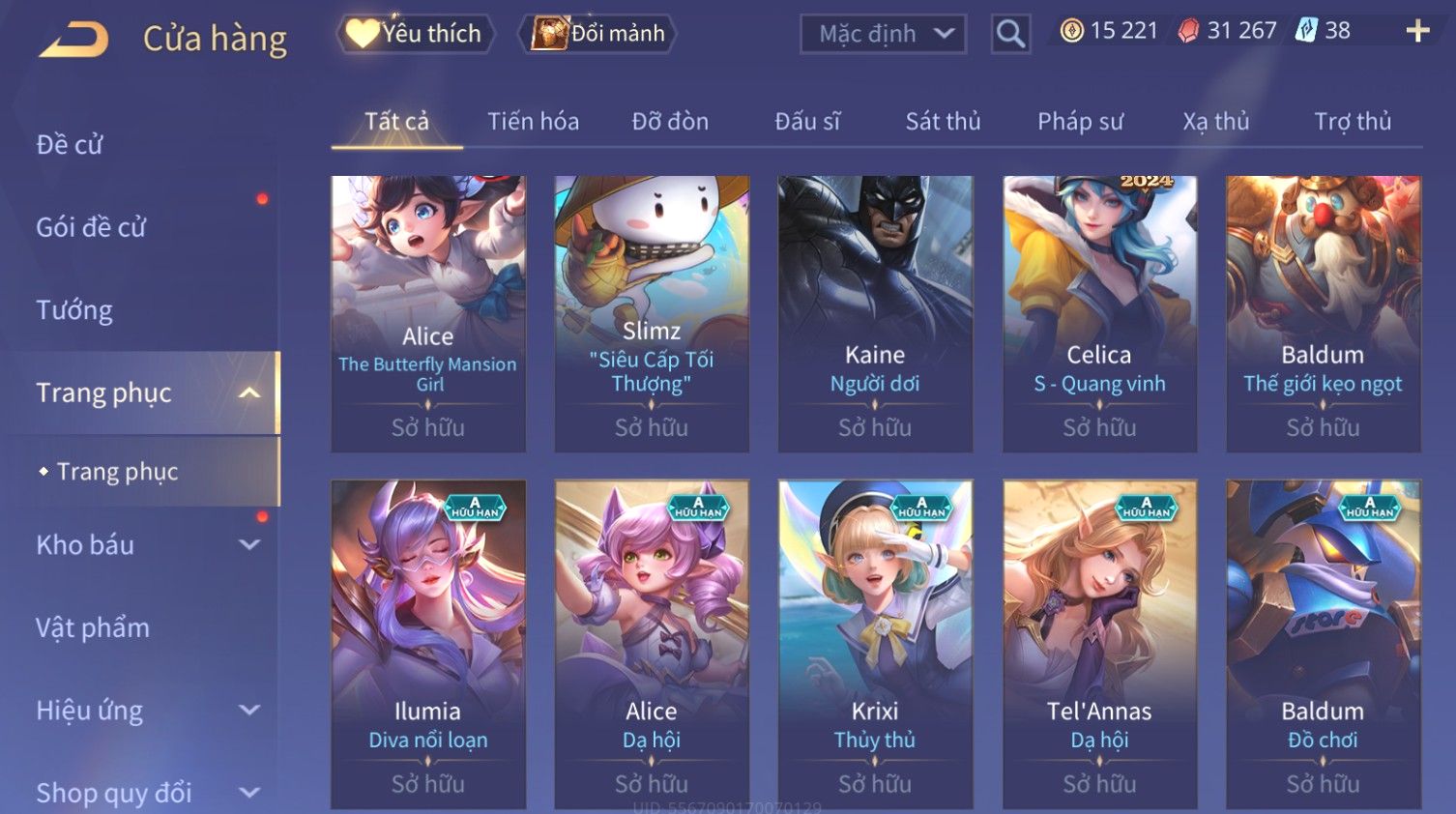The height and width of the screenshot is (814, 1456).
Task: Select the Tiến hóa tab
Action: pyautogui.click(x=533, y=121)
